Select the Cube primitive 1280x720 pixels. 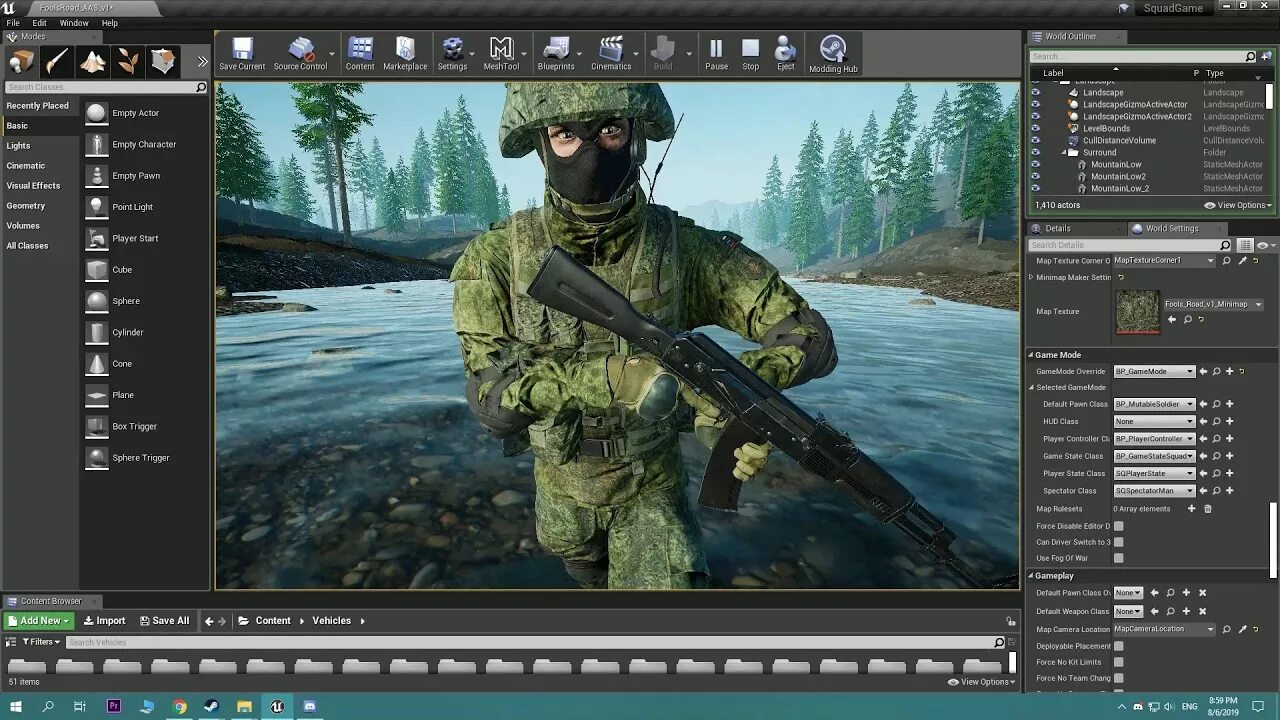(x=122, y=269)
